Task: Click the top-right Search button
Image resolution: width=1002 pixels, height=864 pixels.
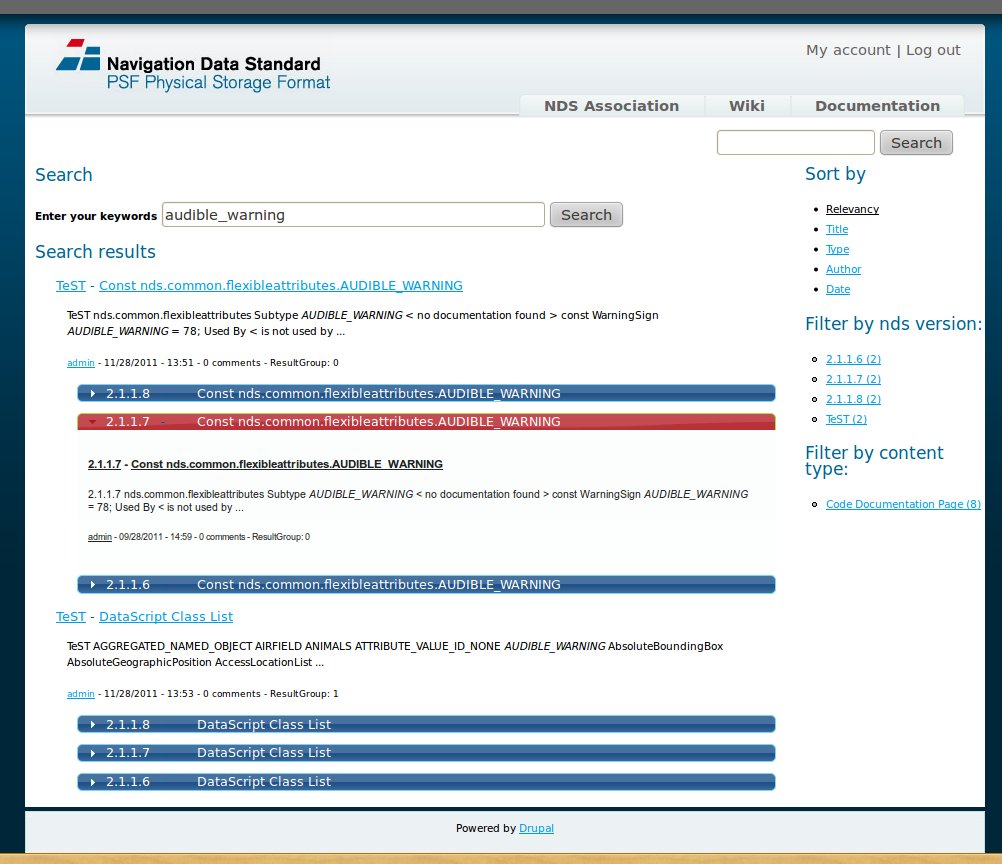Action: pos(916,143)
